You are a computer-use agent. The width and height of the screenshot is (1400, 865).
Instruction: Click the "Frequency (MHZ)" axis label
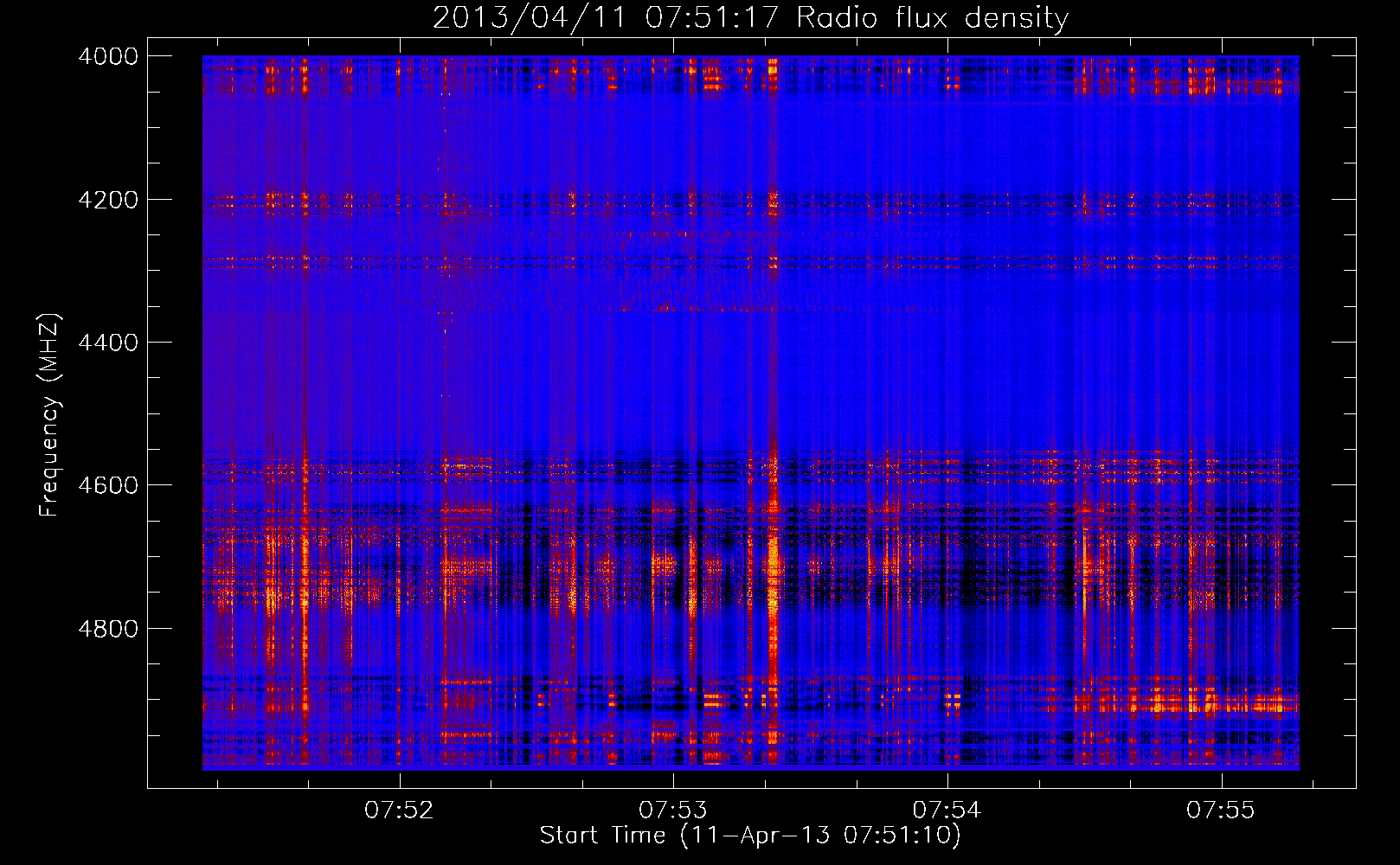[x=49, y=415]
